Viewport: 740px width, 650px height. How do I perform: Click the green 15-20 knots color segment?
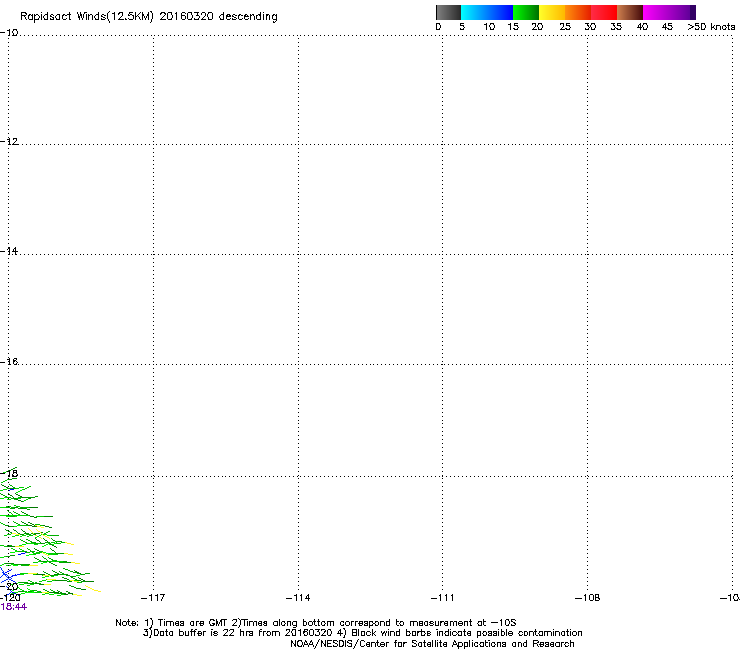(x=526, y=12)
